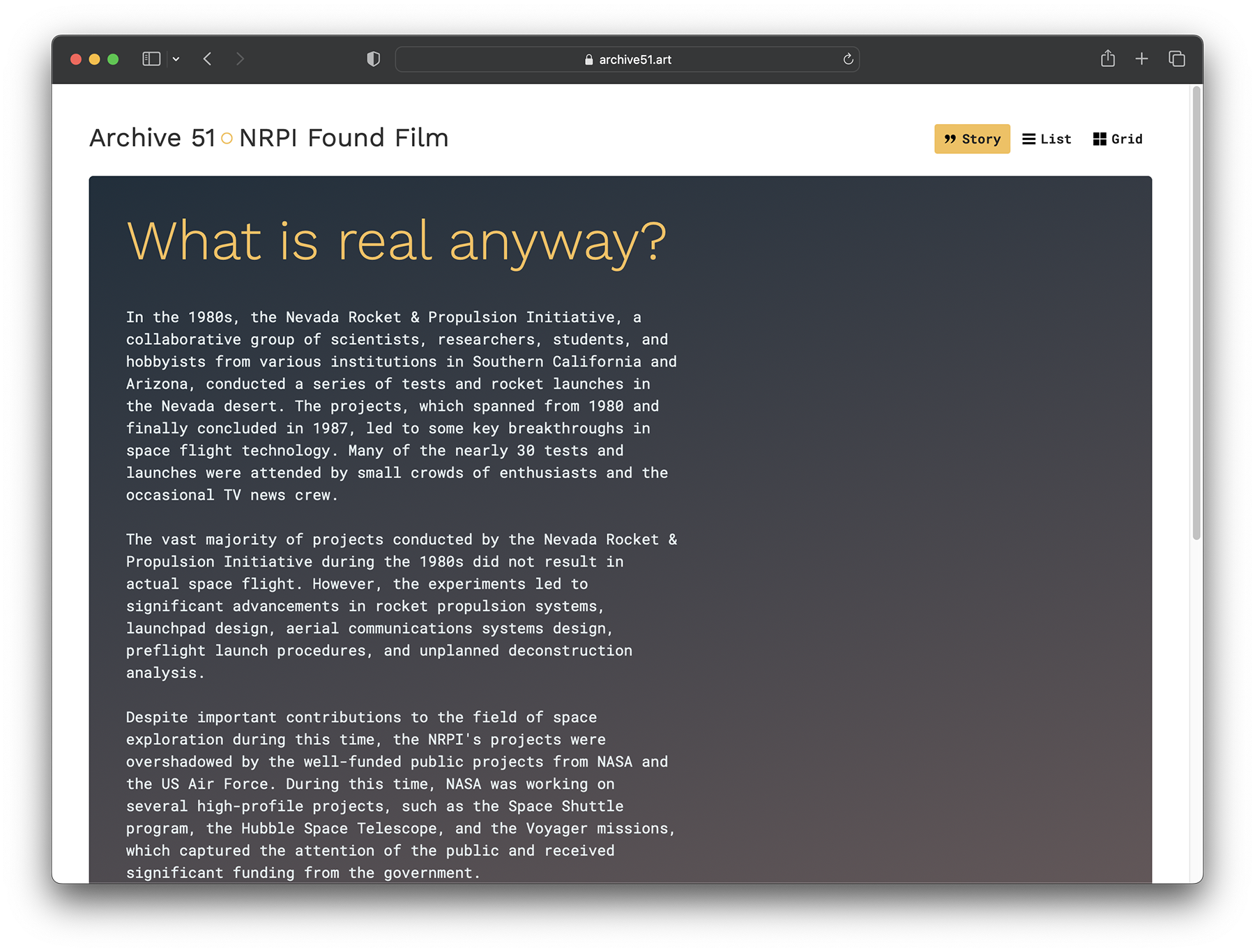1255x952 pixels.
Task: Open the sidebar options dropdown chevron
Action: point(176,59)
